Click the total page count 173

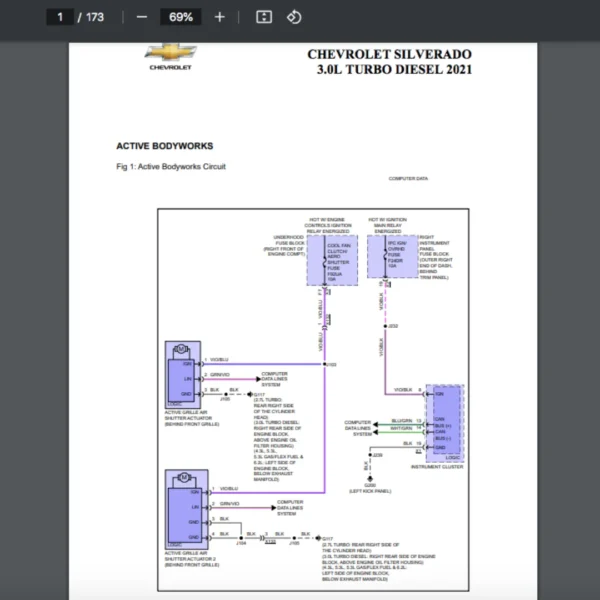95,17
